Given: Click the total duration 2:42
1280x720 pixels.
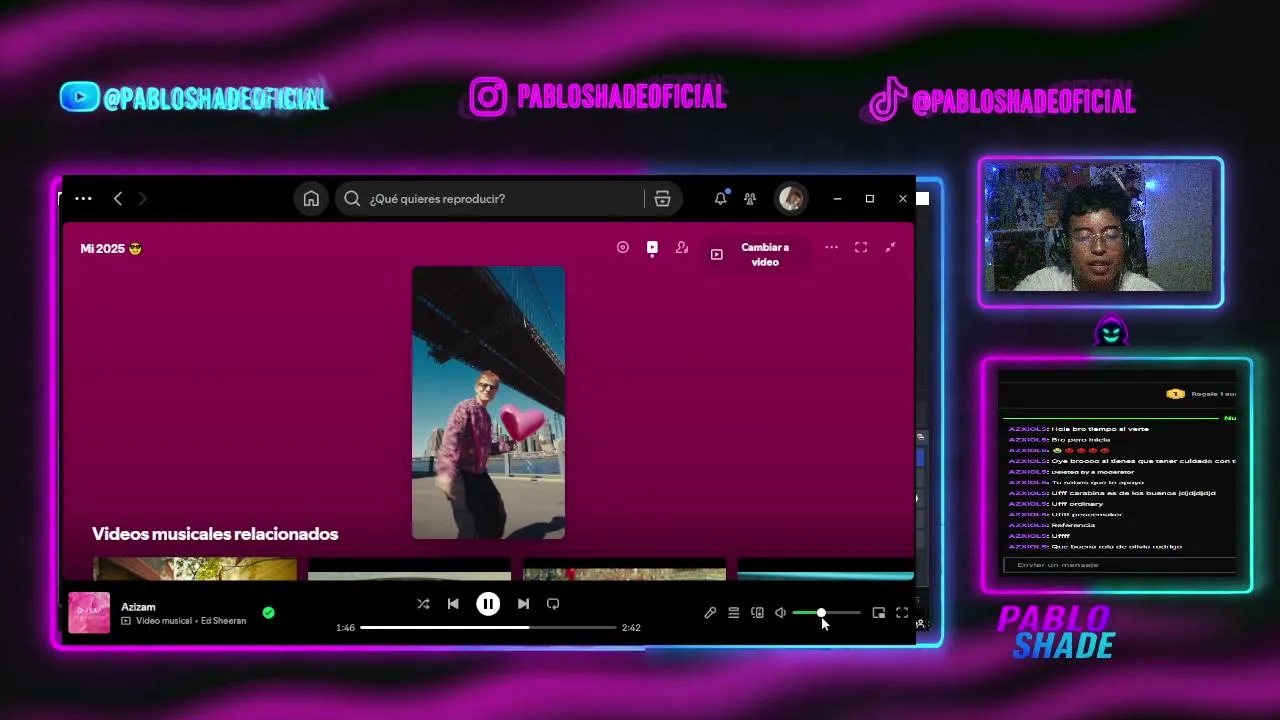Looking at the screenshot, I should click(631, 628).
